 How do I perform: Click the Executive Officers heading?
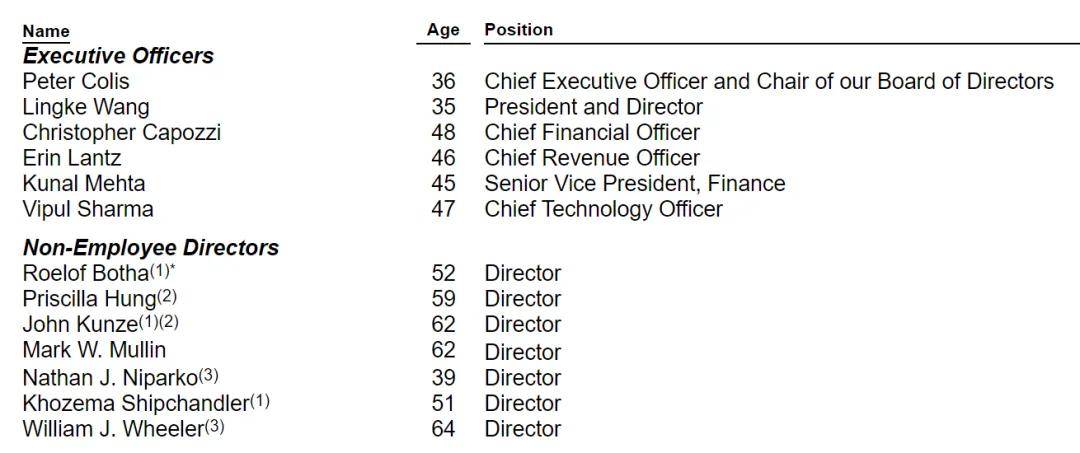[118, 56]
